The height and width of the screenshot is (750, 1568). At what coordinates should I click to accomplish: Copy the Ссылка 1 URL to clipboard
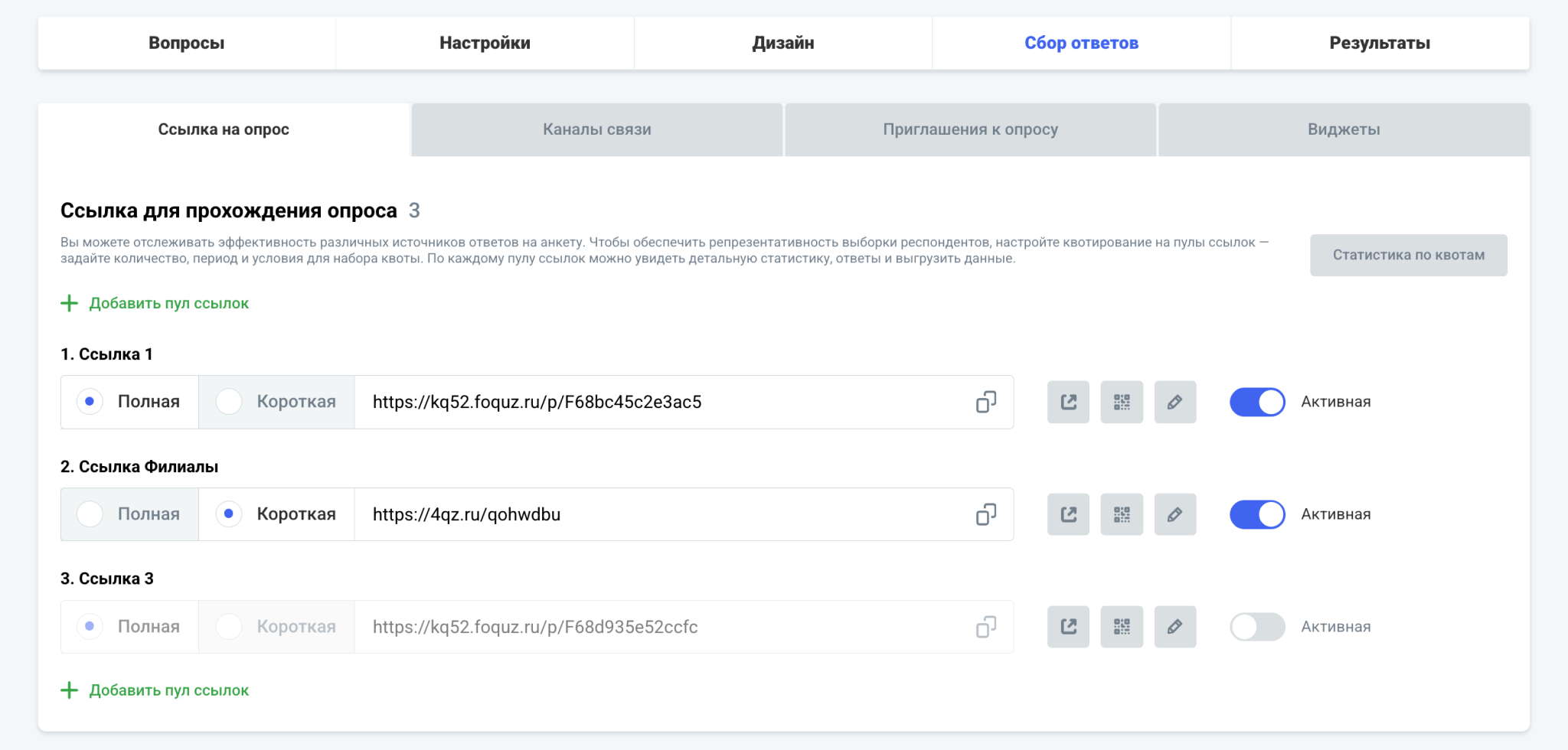(x=985, y=402)
